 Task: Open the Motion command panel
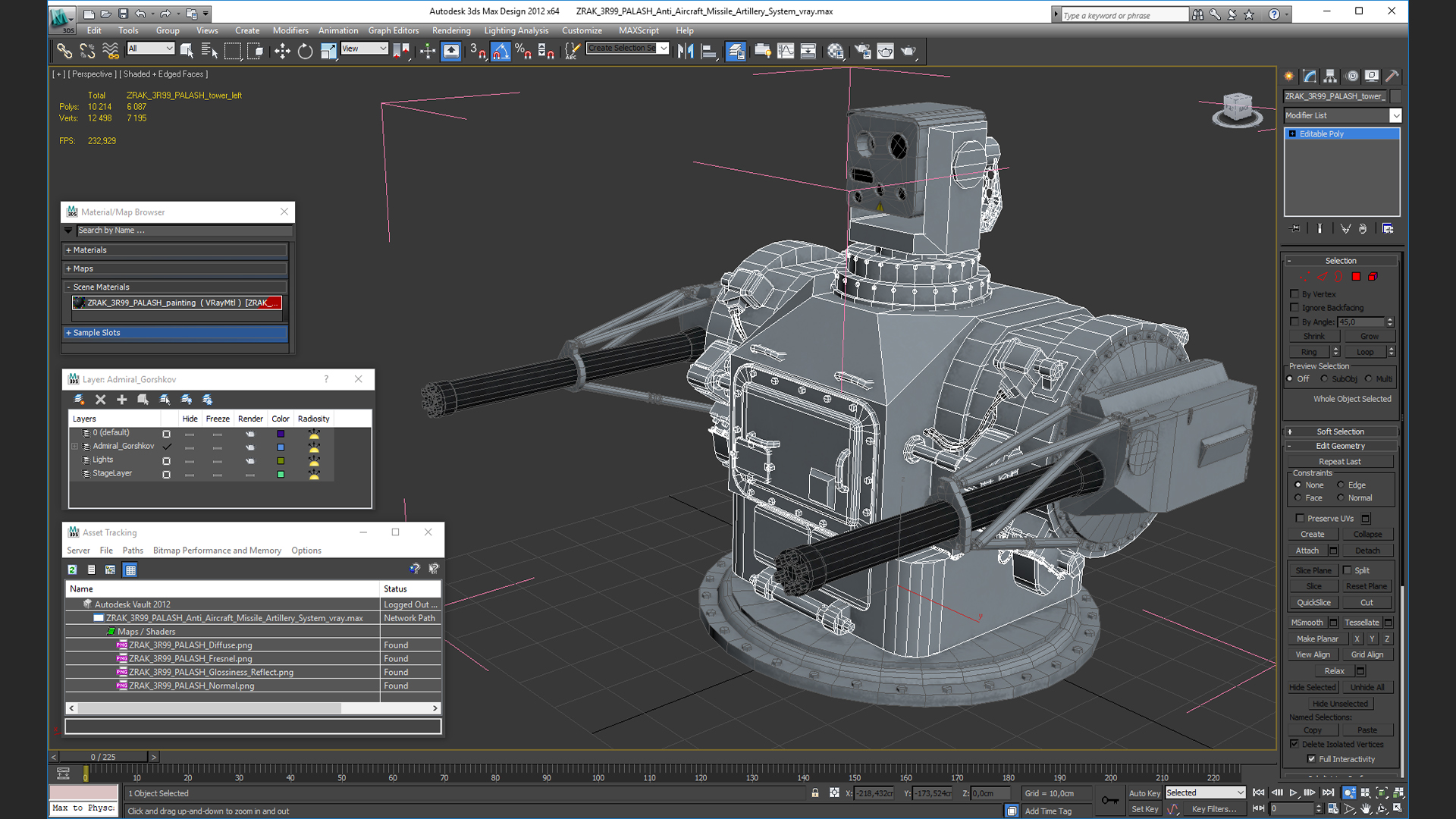1351,76
